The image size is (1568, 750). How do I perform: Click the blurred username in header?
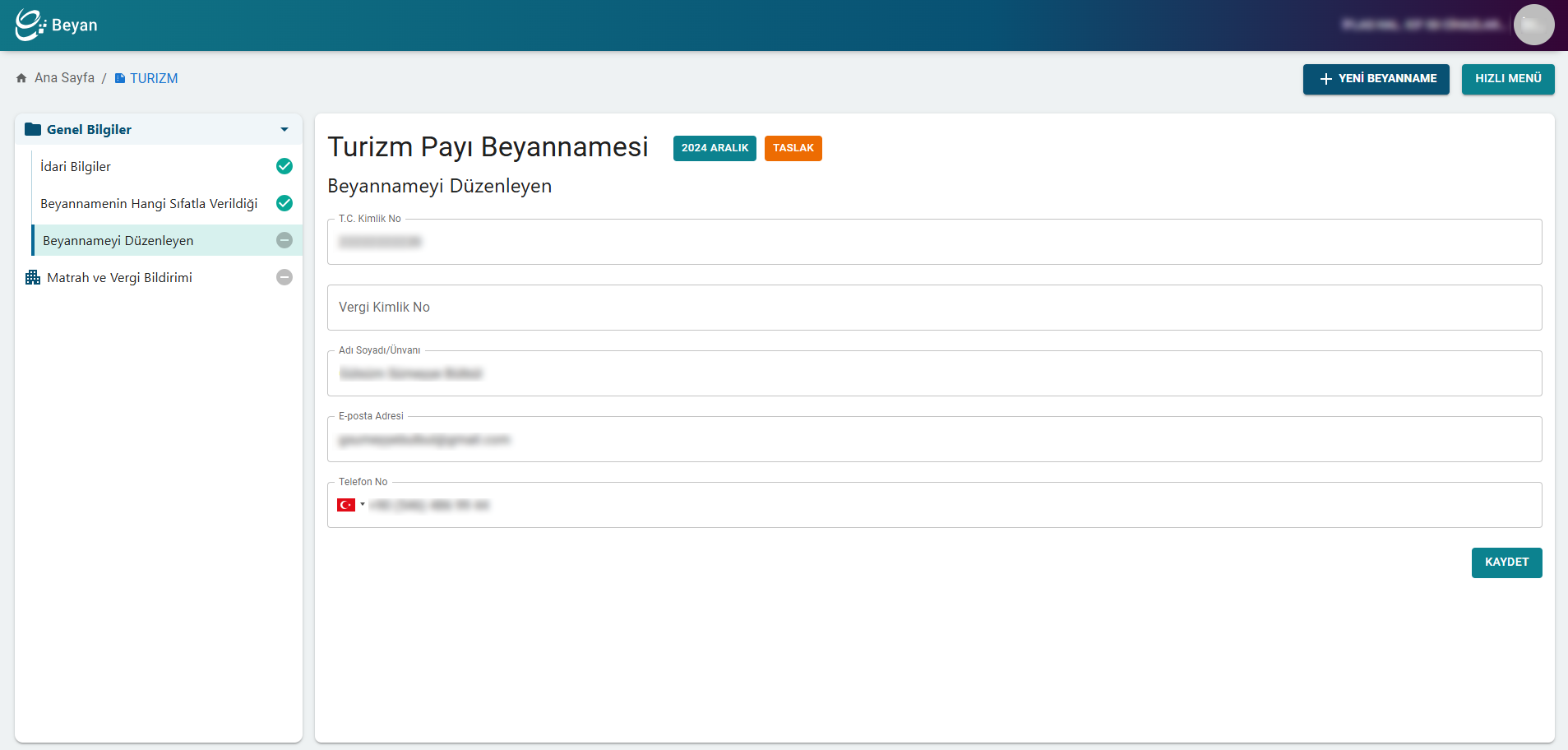pyautogui.click(x=1422, y=25)
